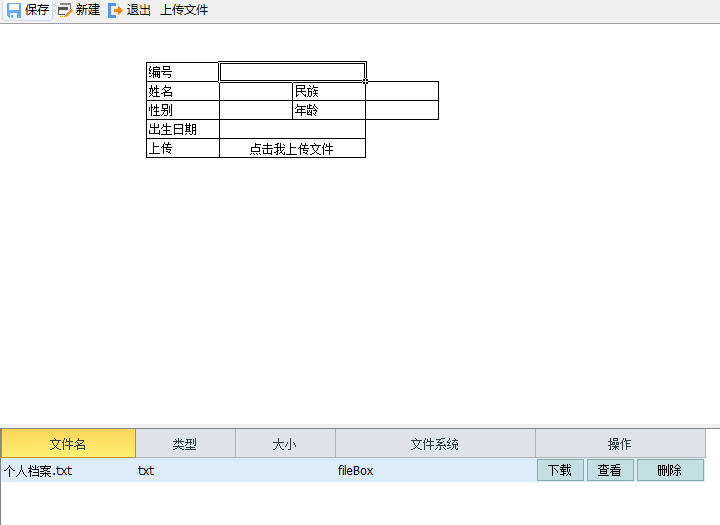
Task: Click the 出生日期 value field
Action: (x=292, y=129)
